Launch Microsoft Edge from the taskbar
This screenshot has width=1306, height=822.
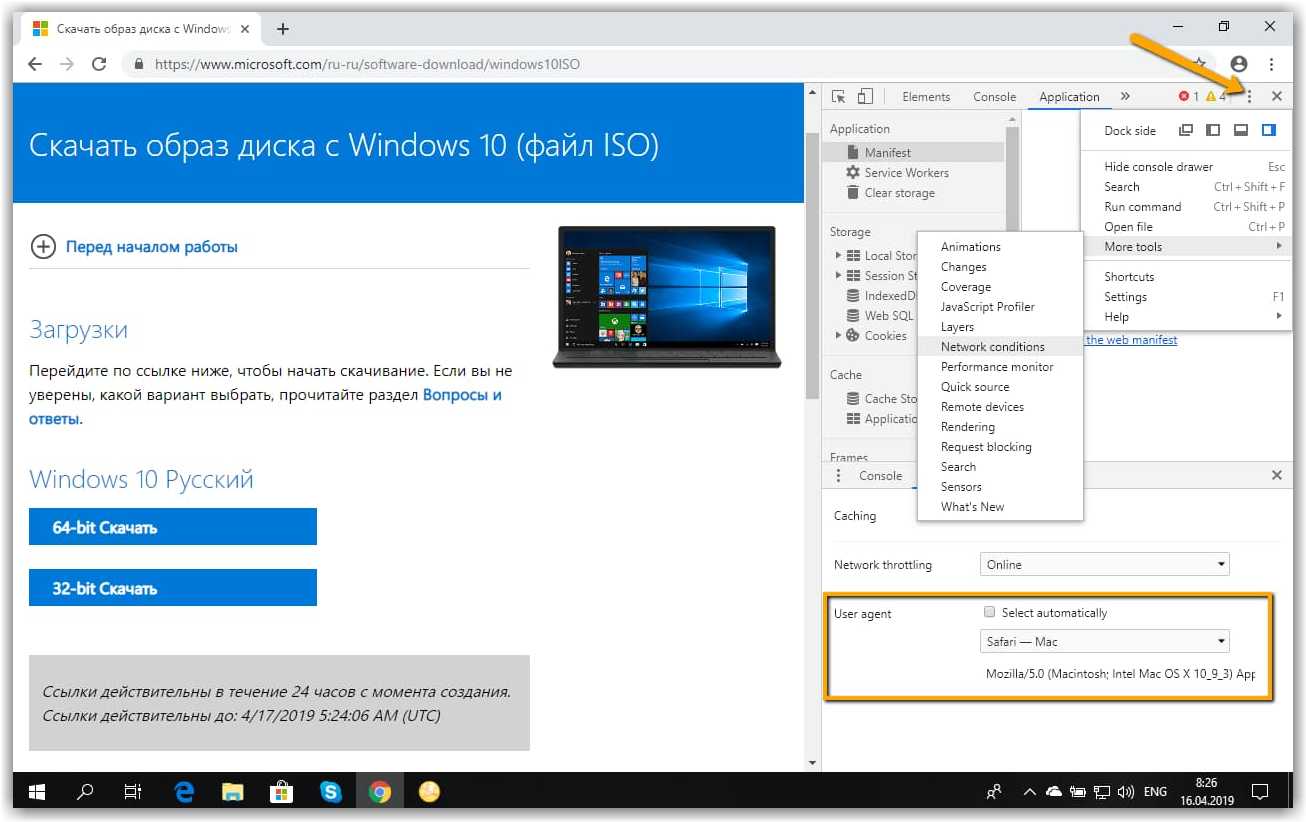[x=184, y=792]
